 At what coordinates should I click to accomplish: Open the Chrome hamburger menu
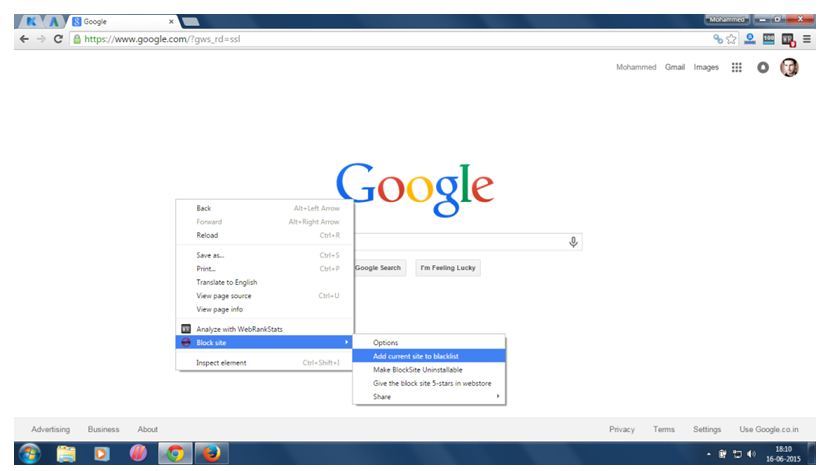806,40
